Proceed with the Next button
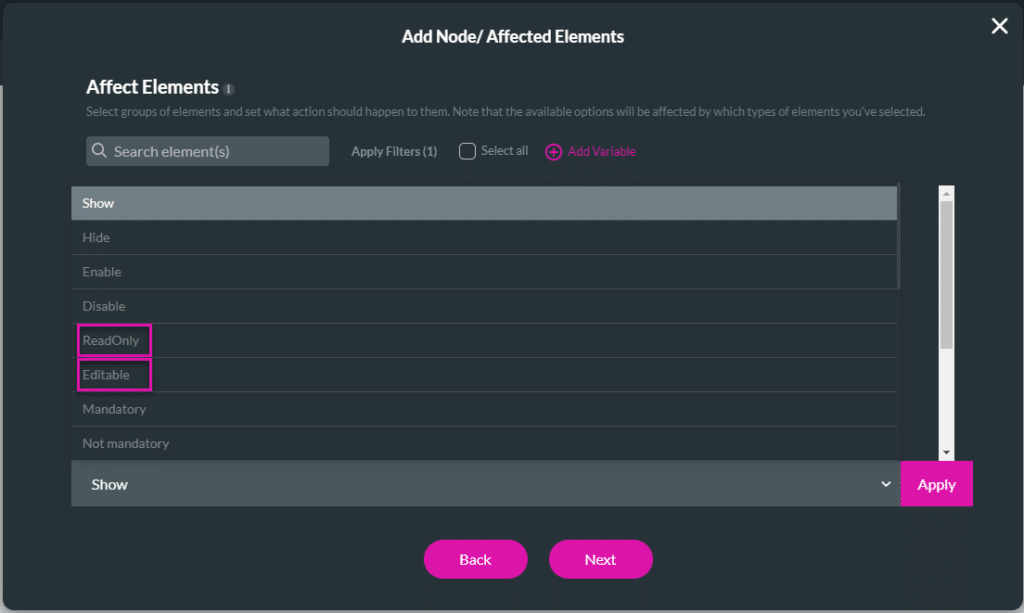 click(x=600, y=559)
